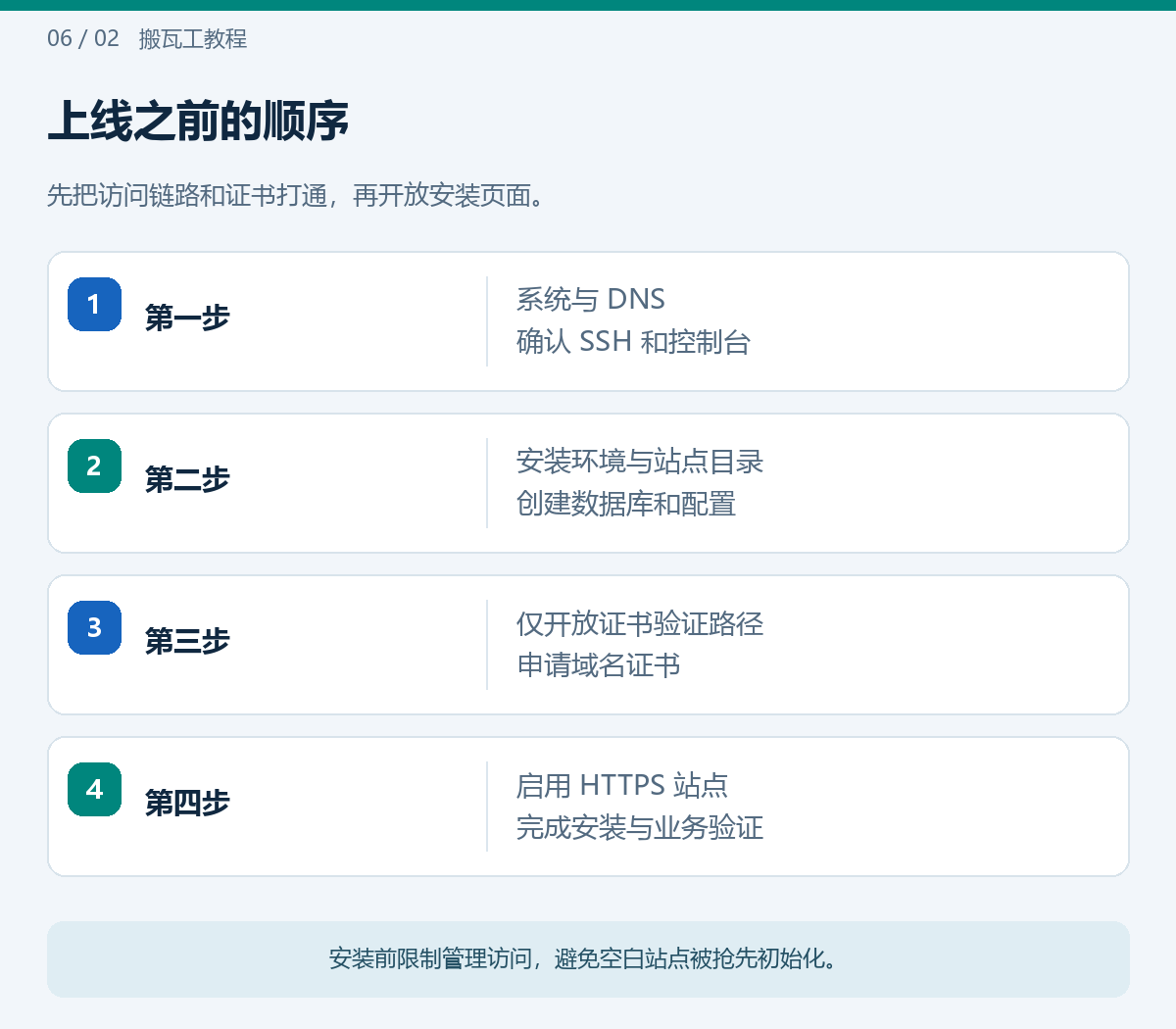Click the blue number 1 step badge

click(x=94, y=304)
